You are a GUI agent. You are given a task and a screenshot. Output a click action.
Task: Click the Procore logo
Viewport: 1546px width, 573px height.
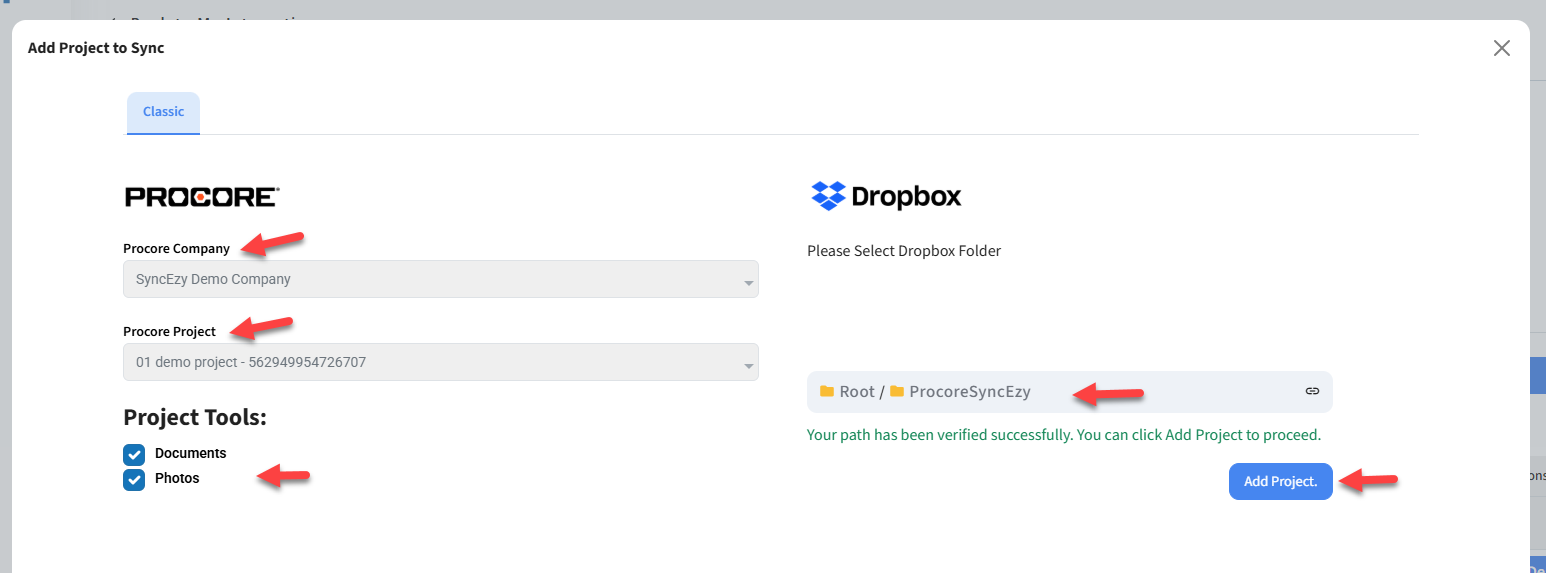201,197
